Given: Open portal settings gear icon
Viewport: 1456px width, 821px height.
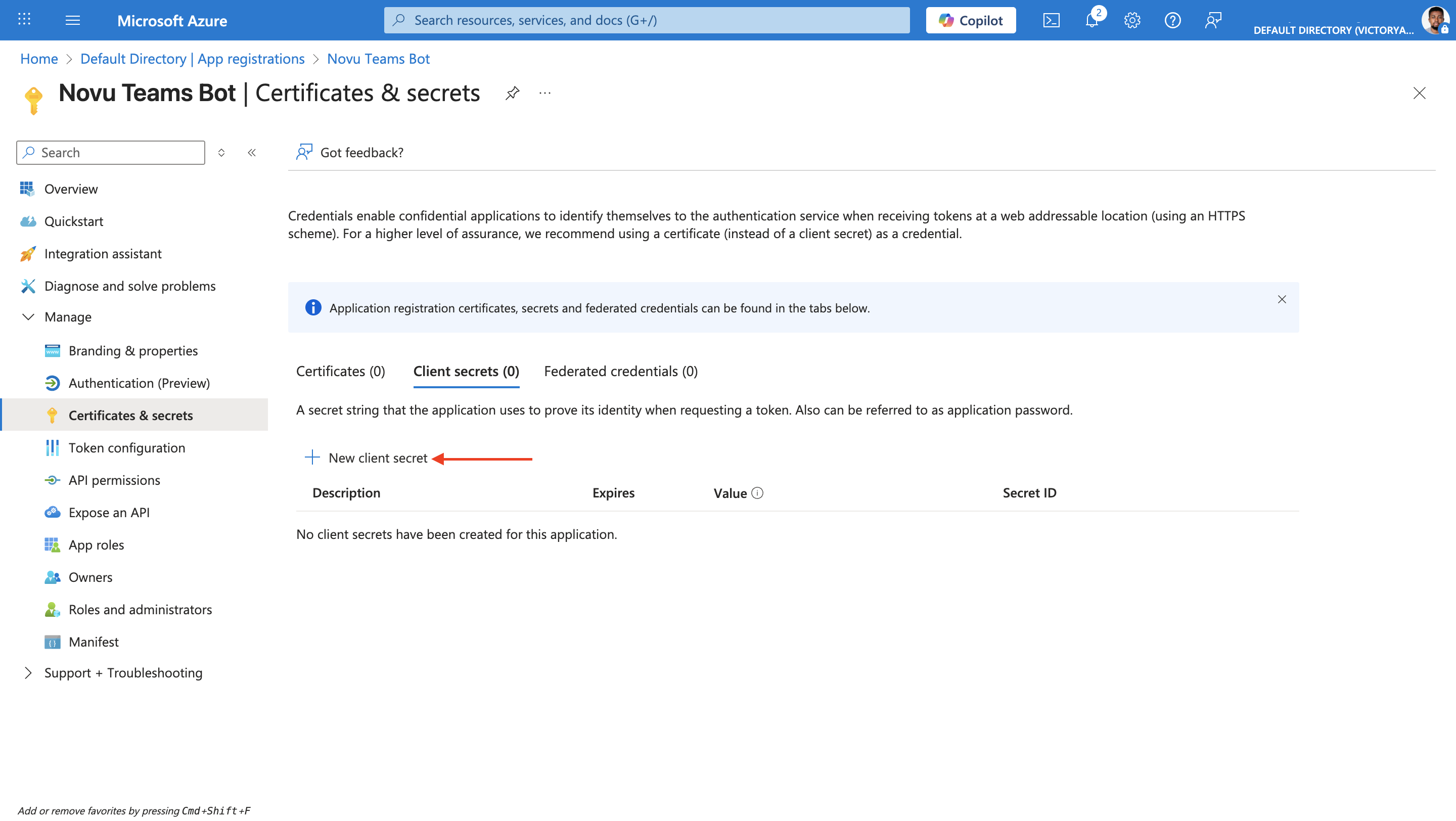Looking at the screenshot, I should [x=1131, y=21].
